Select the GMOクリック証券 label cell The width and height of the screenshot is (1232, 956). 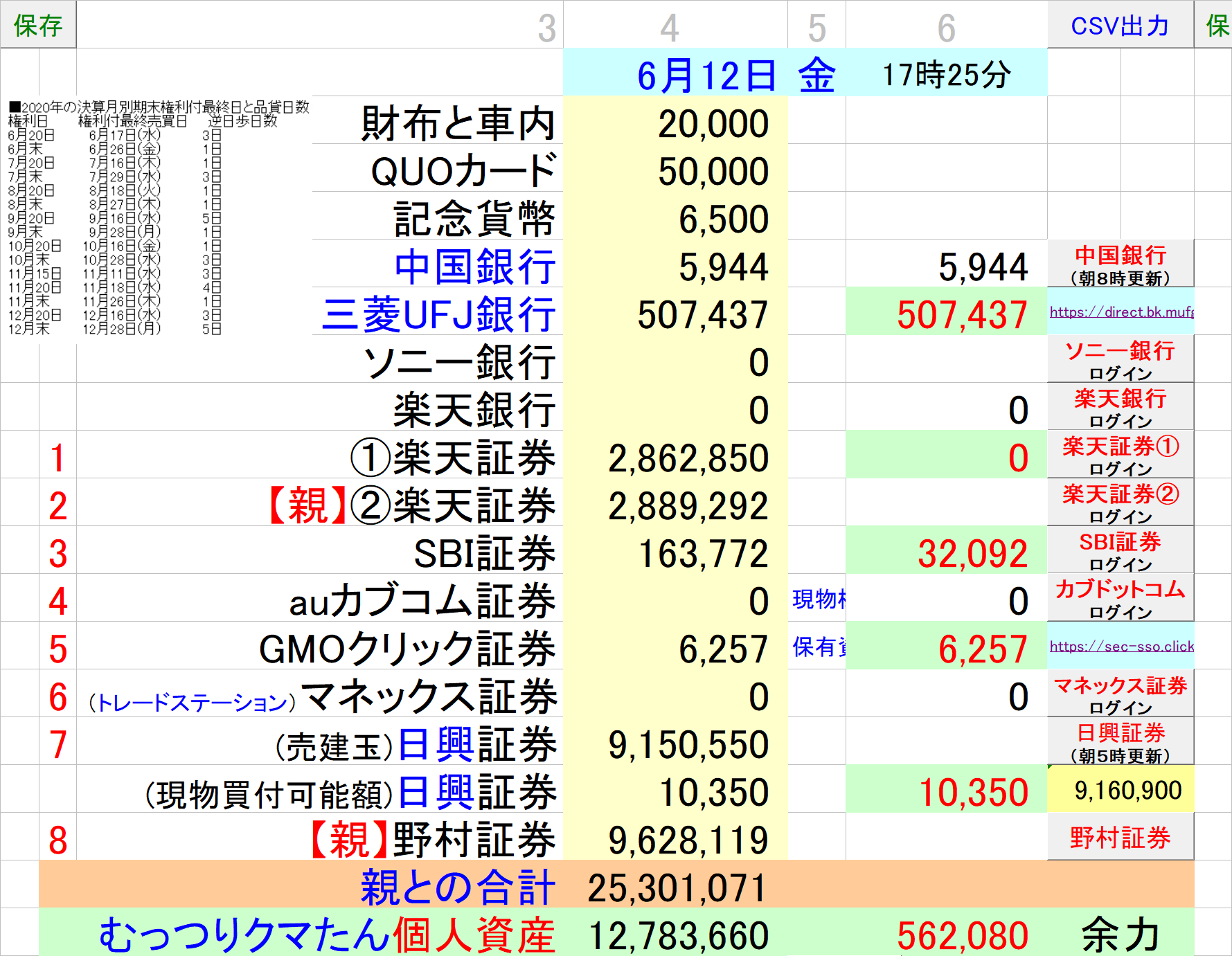coord(319,646)
